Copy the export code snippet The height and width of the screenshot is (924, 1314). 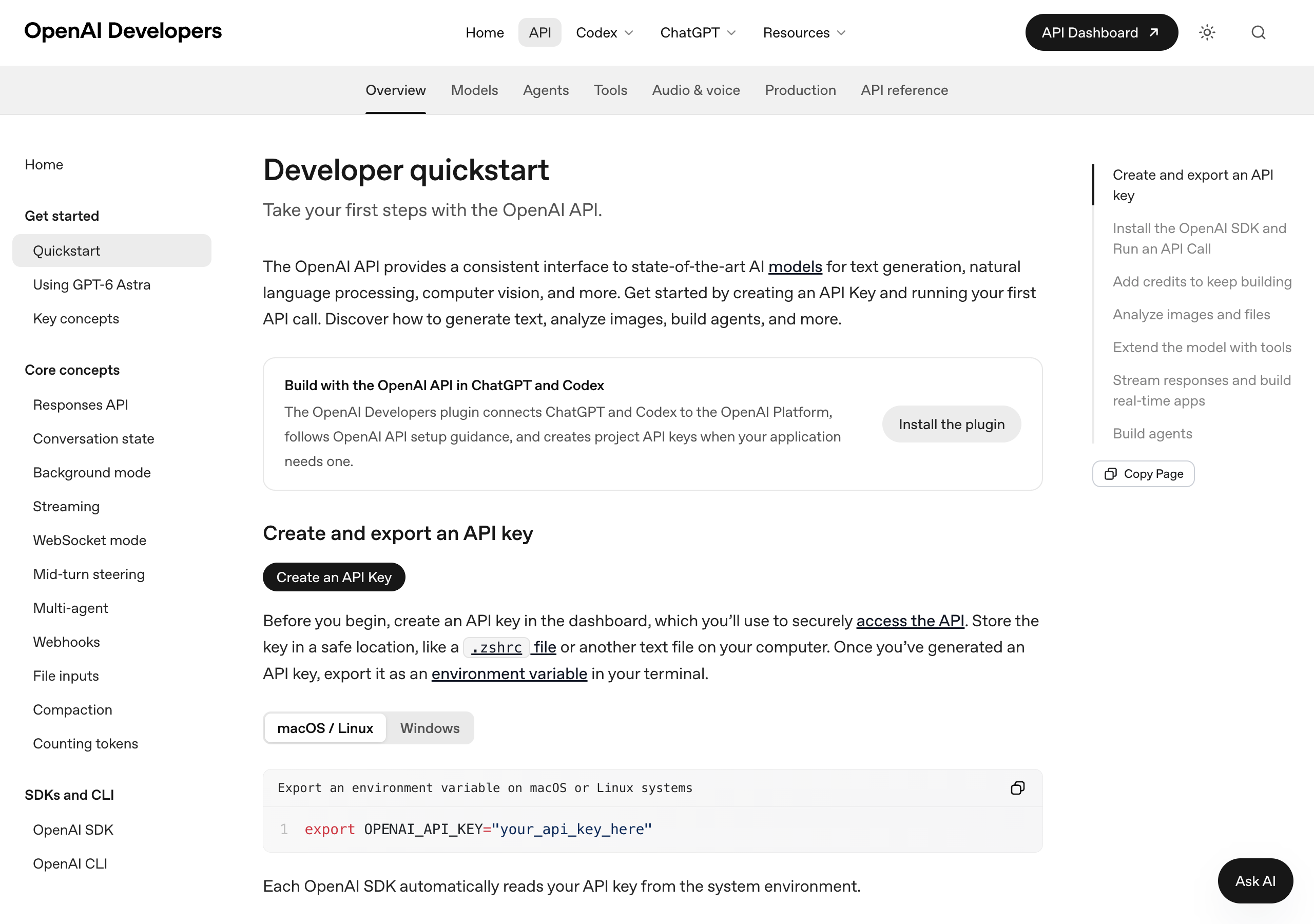point(1017,788)
